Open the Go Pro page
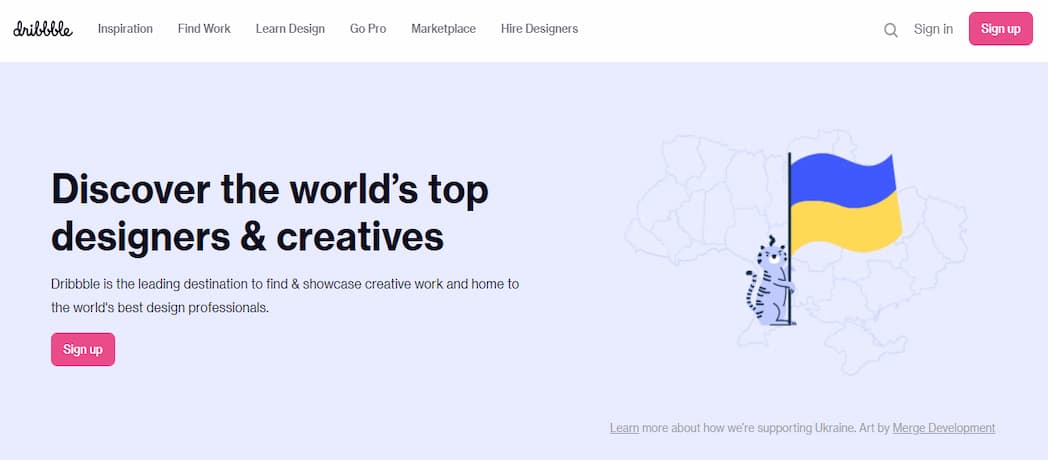 click(x=368, y=29)
